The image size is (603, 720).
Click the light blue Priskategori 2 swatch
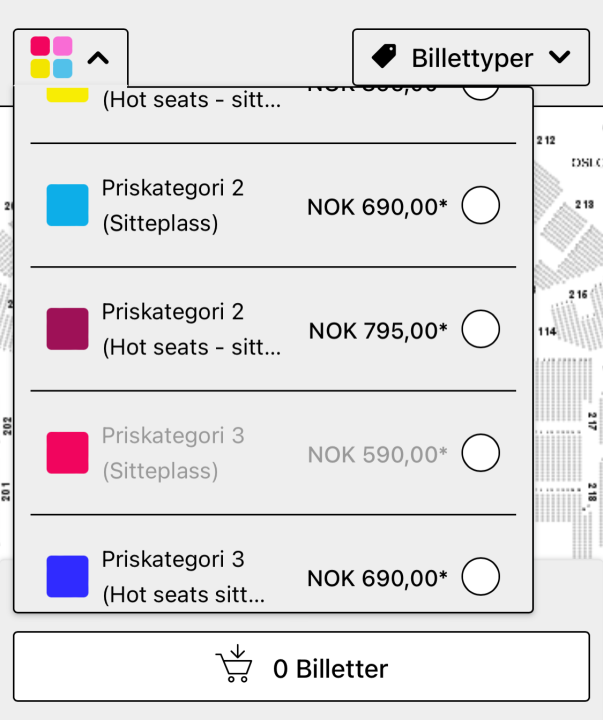pyautogui.click(x=68, y=205)
